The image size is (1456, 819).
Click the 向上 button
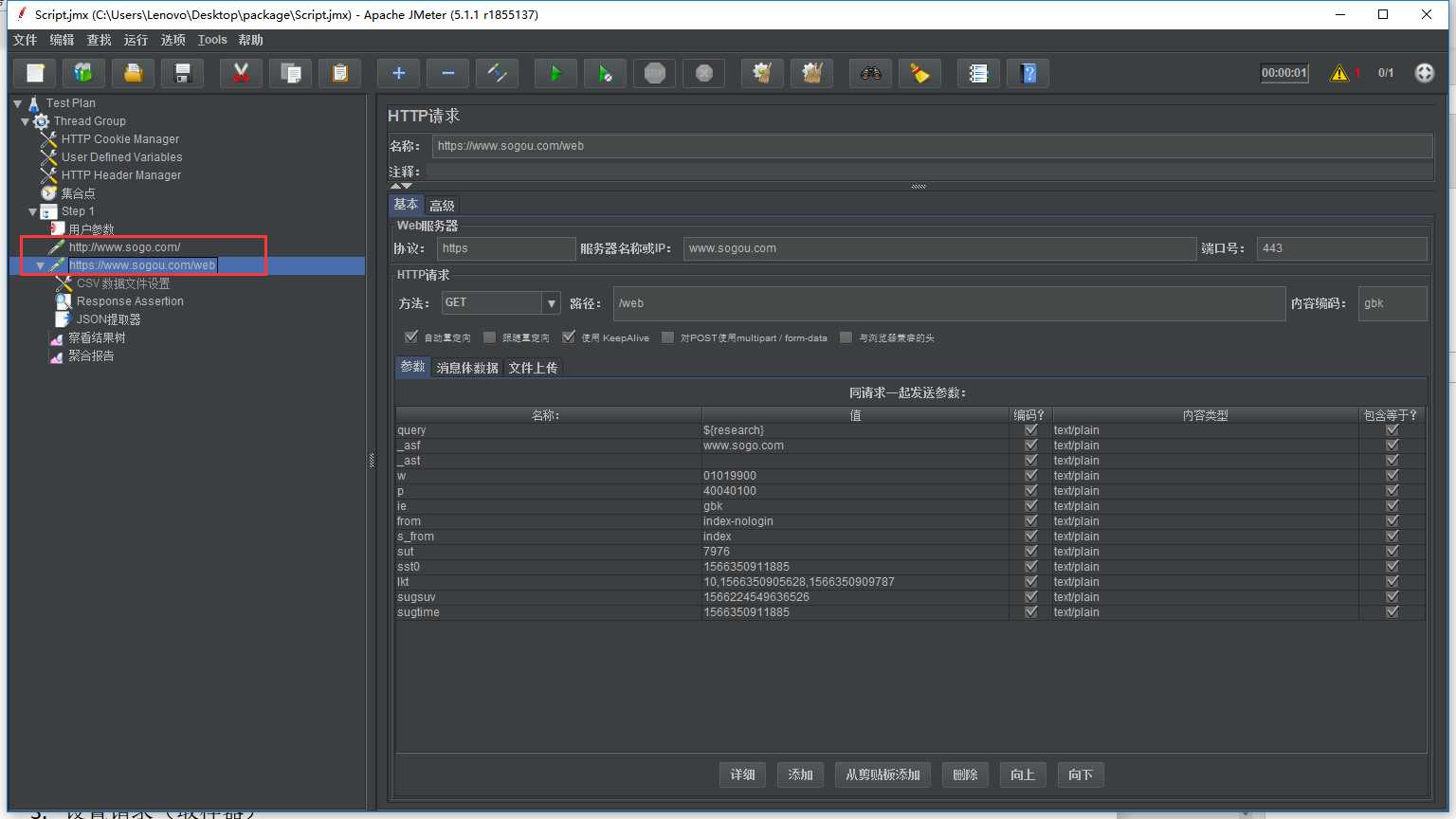coord(1023,774)
